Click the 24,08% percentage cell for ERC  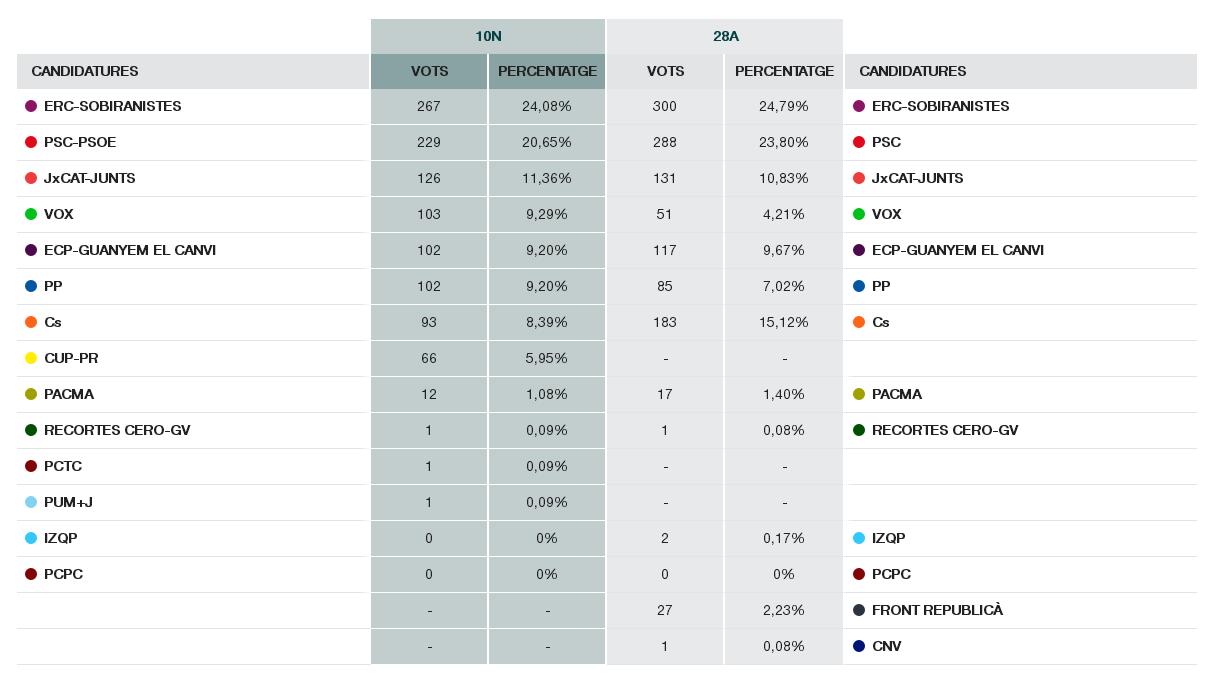(x=547, y=106)
